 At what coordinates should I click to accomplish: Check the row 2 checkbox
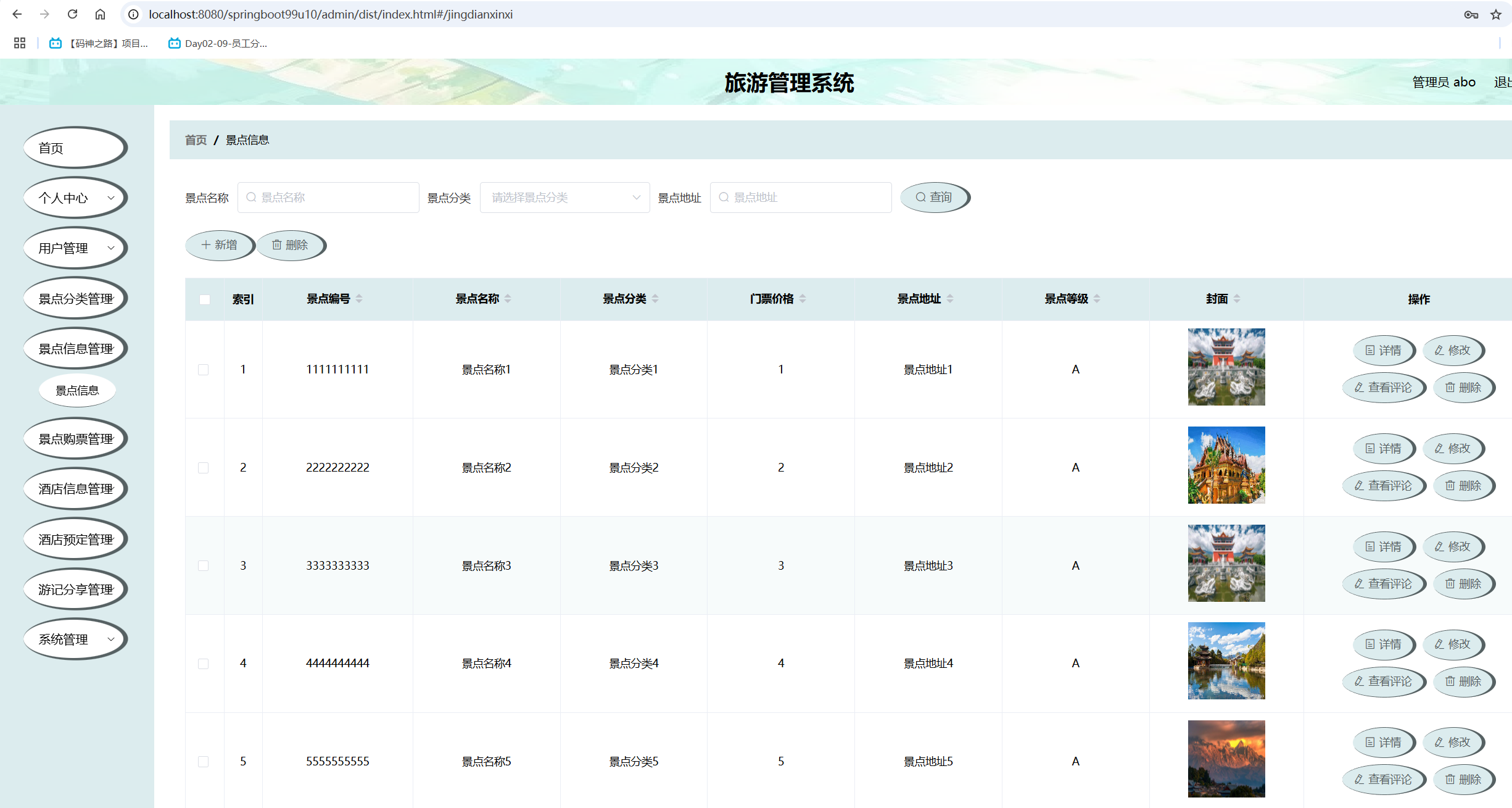click(204, 468)
